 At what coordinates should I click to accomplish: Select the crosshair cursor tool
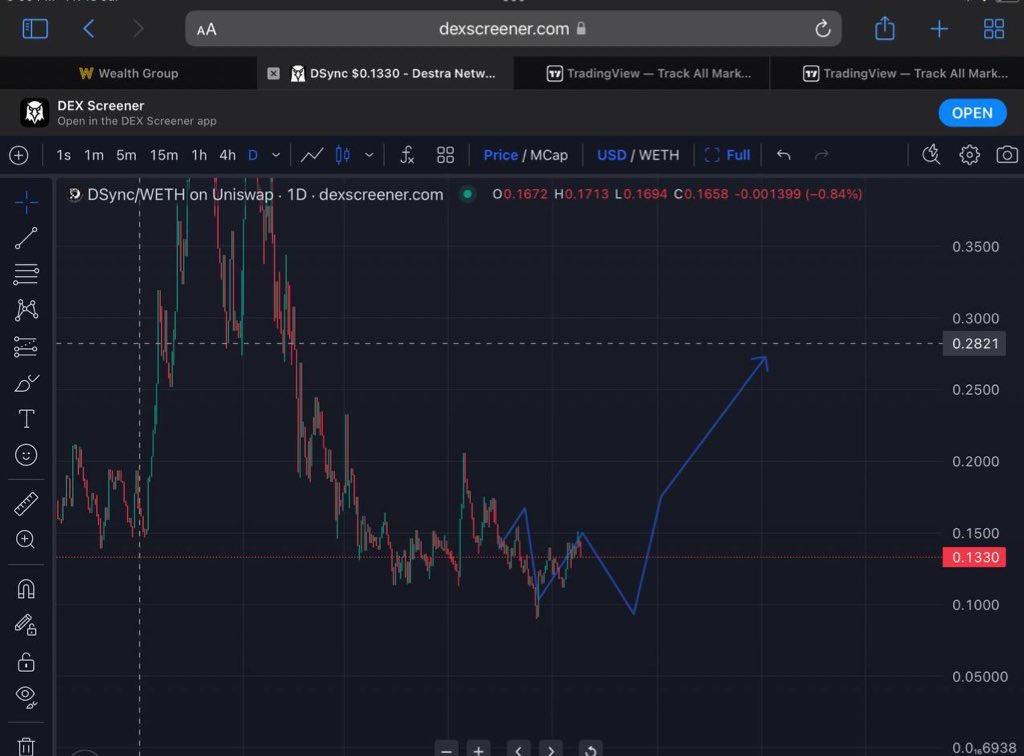point(26,202)
